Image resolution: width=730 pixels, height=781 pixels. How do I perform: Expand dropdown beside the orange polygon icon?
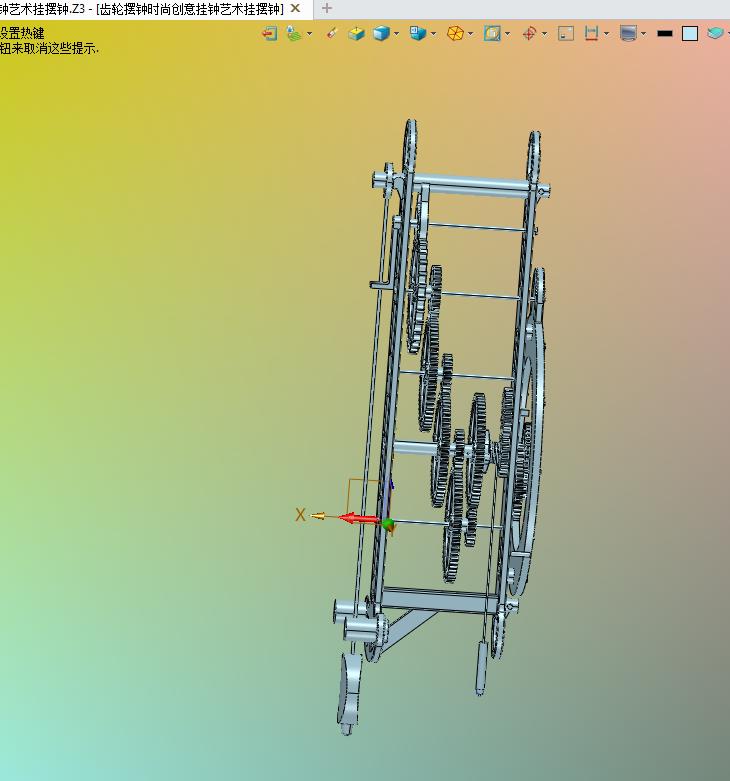(471, 34)
